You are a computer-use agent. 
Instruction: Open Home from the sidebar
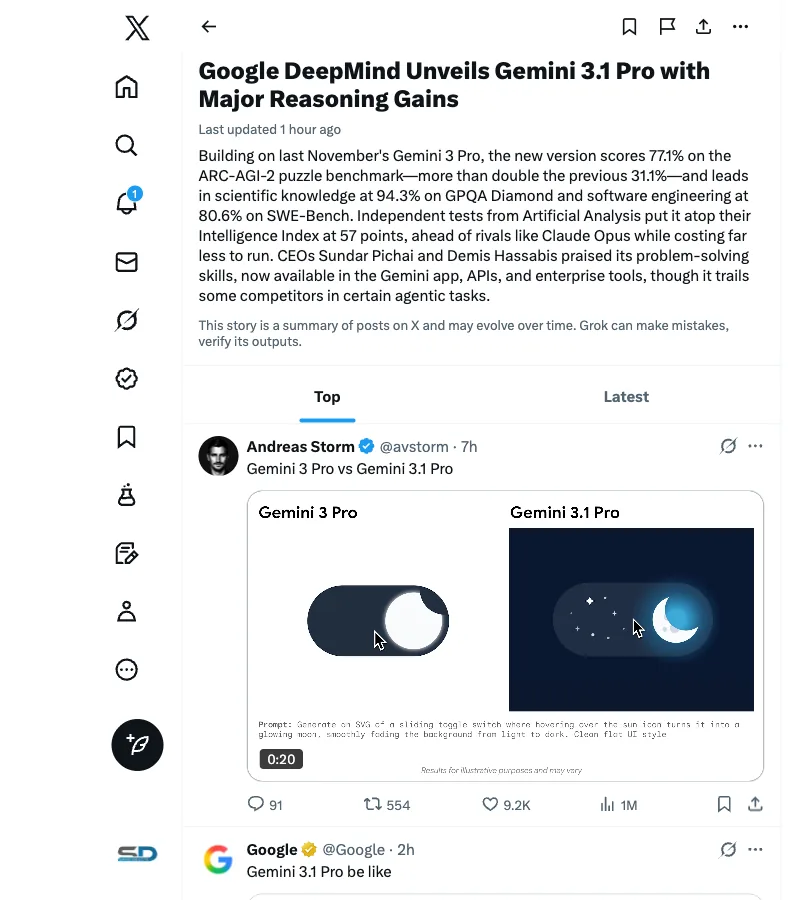point(126,87)
